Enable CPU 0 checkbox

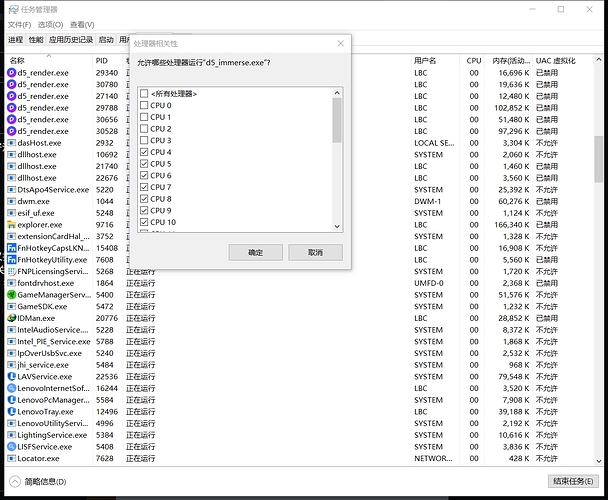144,105
